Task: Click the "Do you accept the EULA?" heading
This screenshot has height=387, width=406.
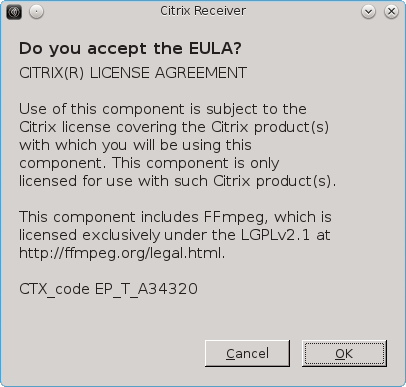Action: tap(130, 49)
